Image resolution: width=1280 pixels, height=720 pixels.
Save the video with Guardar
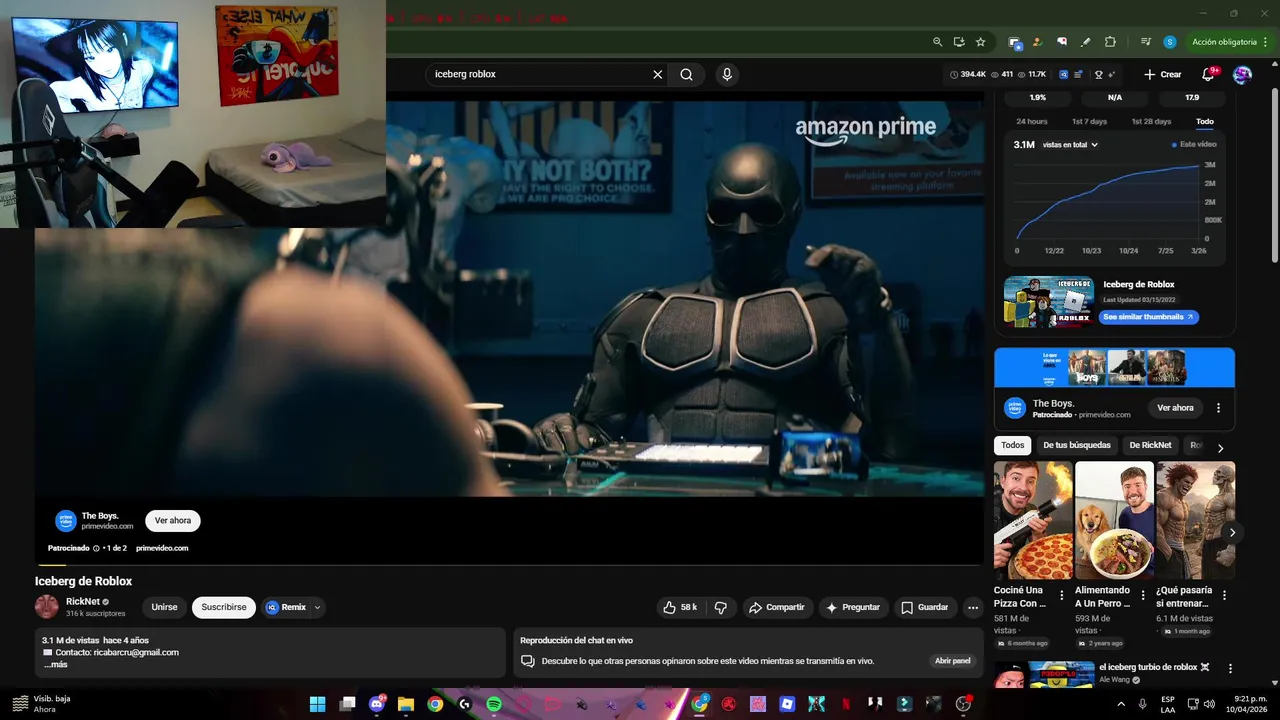click(x=925, y=607)
